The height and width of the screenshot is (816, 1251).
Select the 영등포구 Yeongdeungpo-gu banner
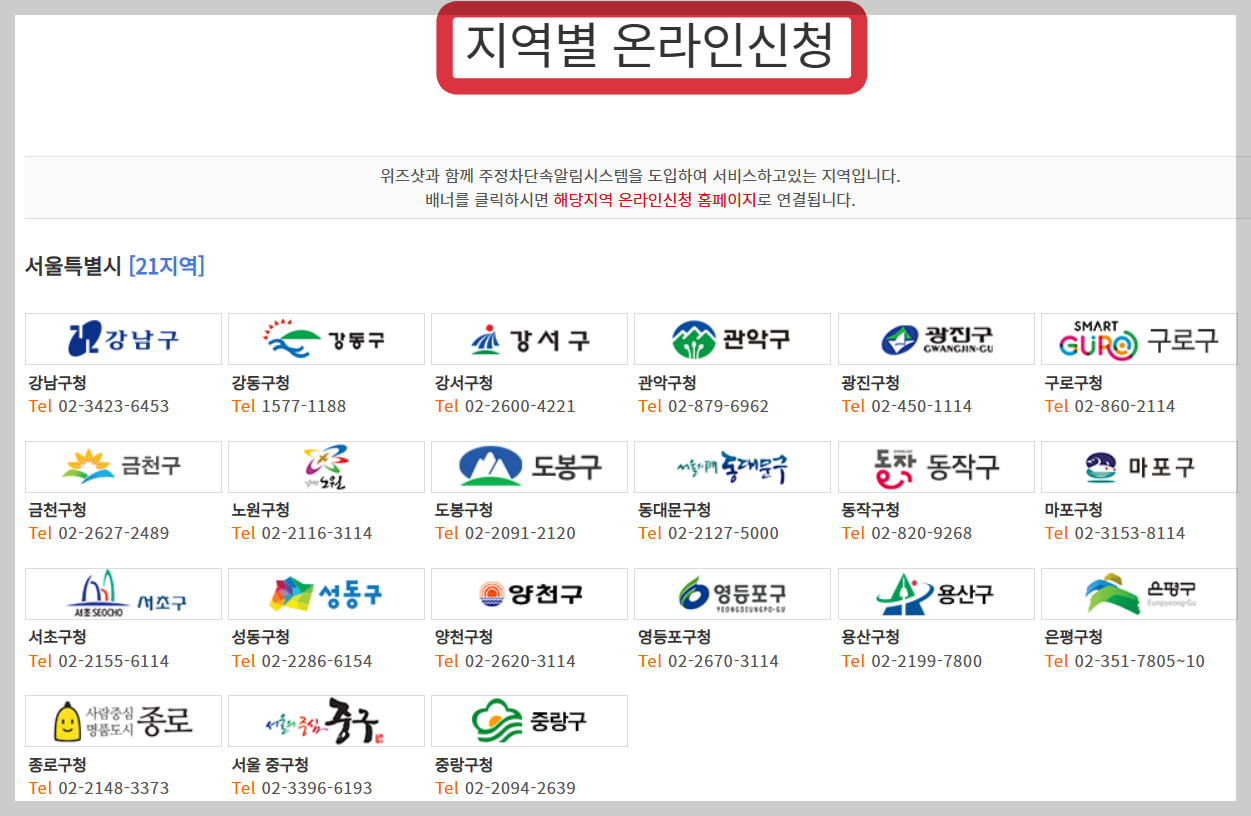[x=732, y=594]
